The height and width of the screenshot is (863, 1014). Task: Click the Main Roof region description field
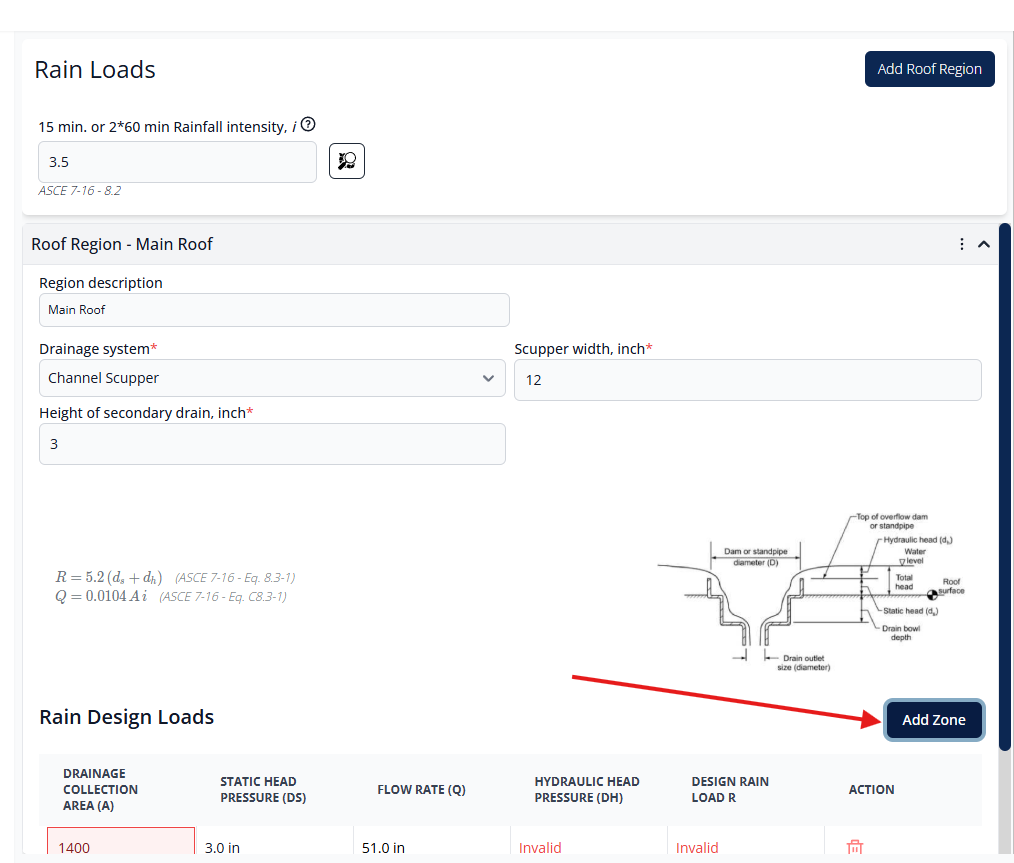pyautogui.click(x=274, y=309)
